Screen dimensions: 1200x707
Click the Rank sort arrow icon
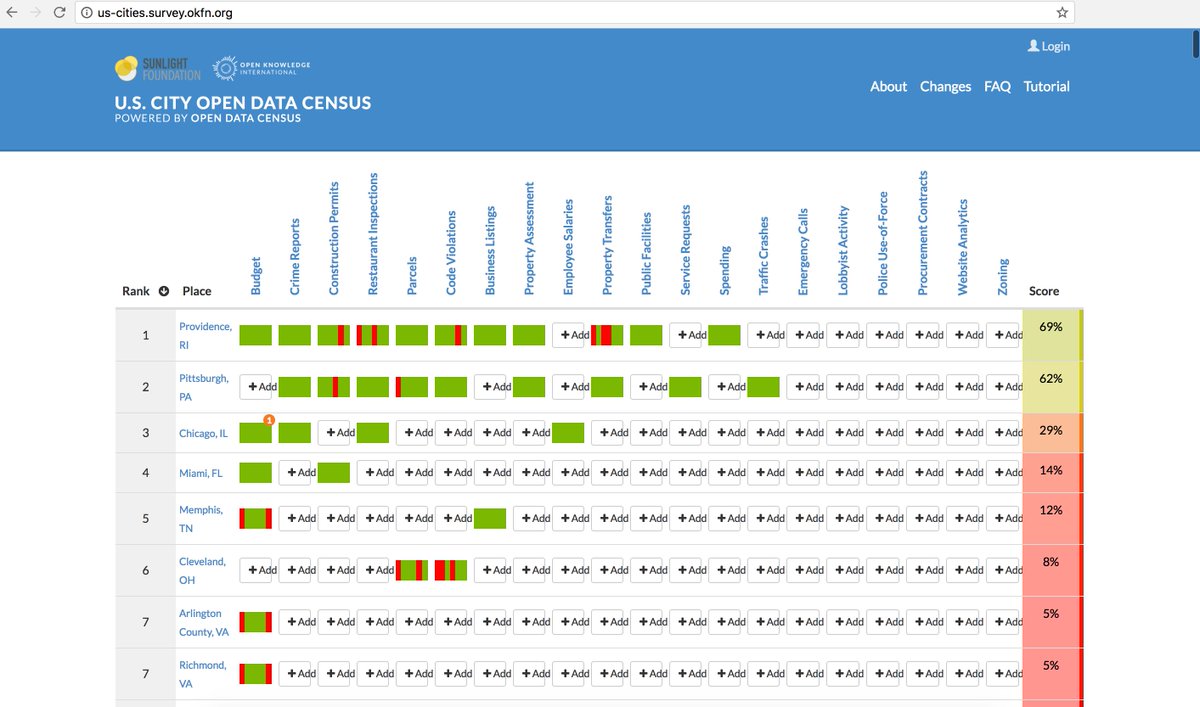point(164,291)
